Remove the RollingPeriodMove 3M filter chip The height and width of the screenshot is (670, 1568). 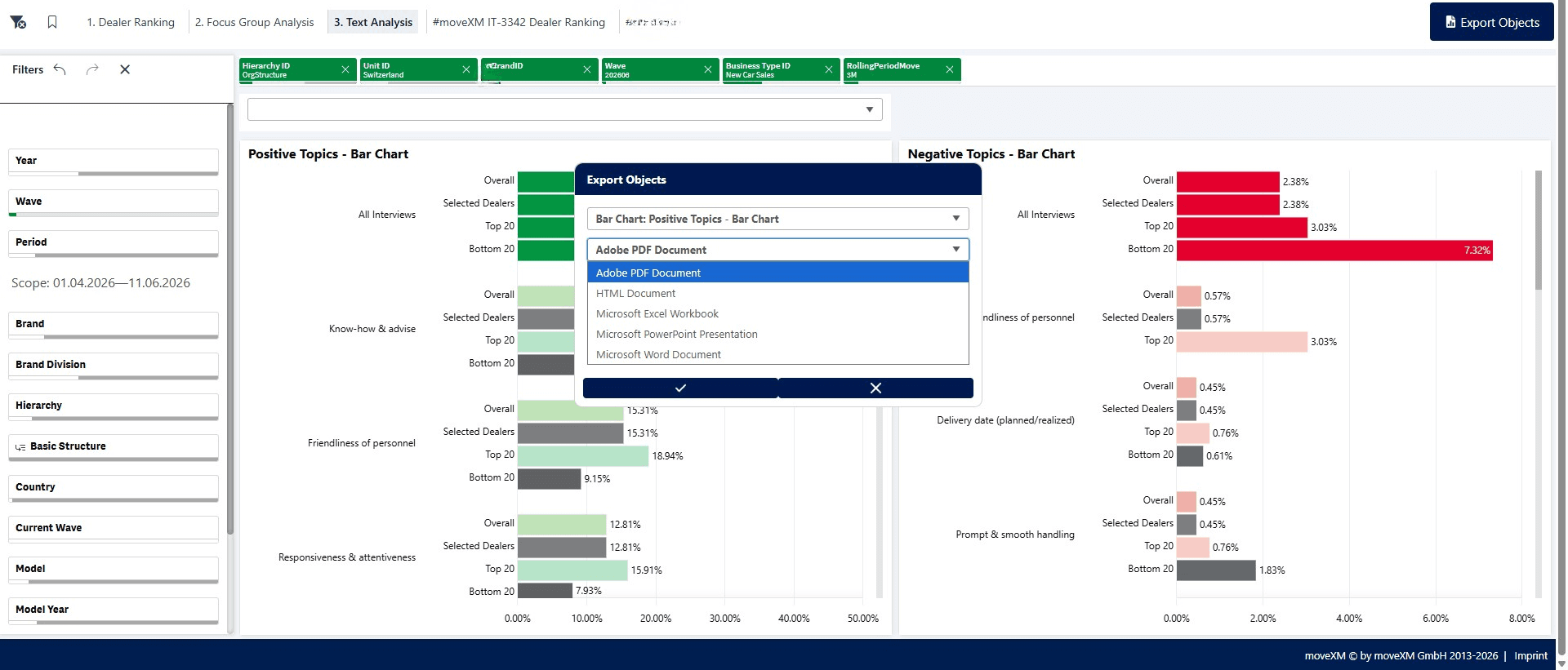click(950, 69)
